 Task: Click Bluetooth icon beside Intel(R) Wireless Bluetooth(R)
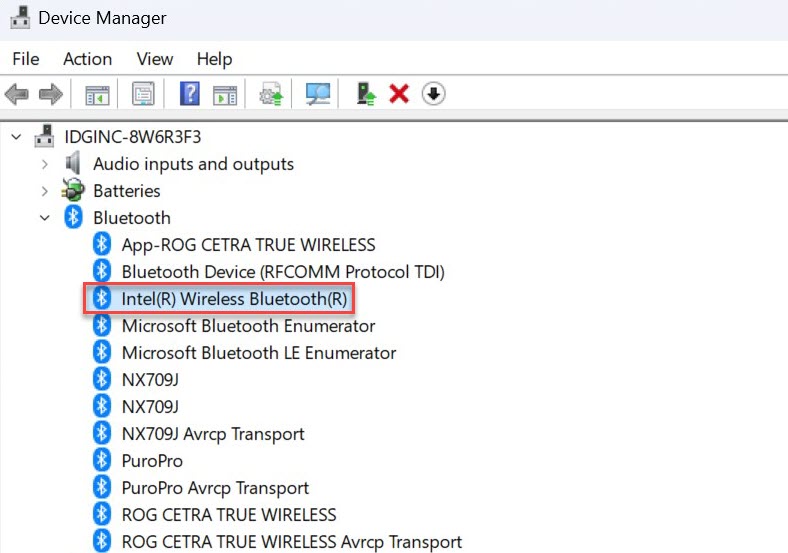point(102,299)
